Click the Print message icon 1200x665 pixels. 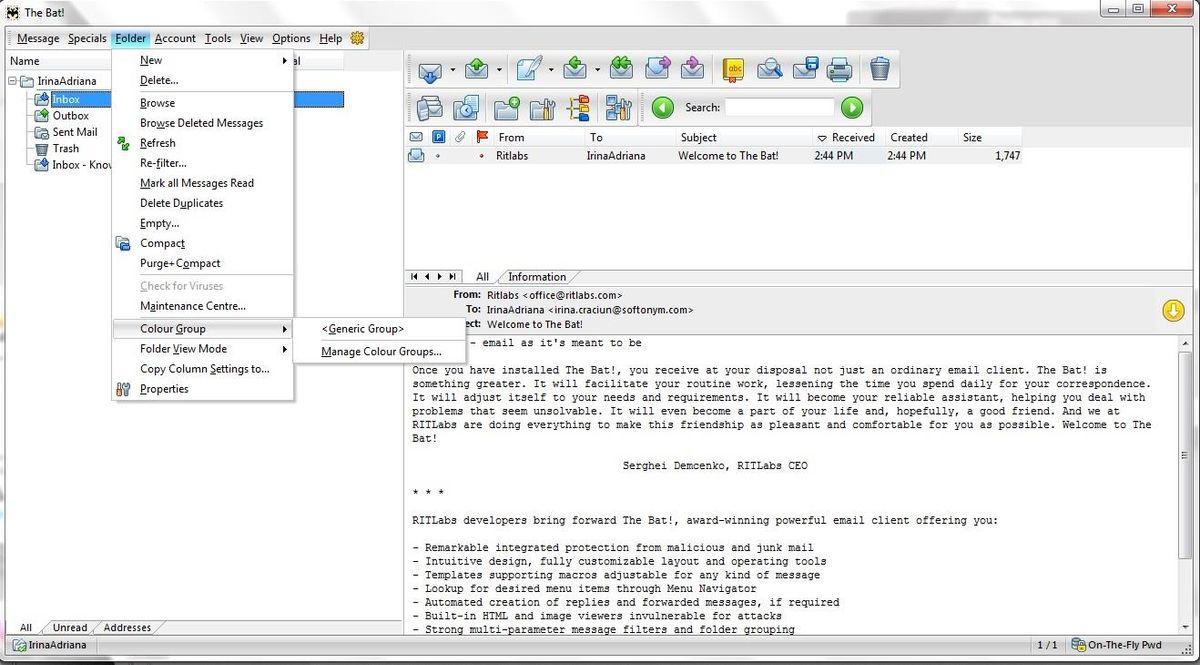coord(839,69)
